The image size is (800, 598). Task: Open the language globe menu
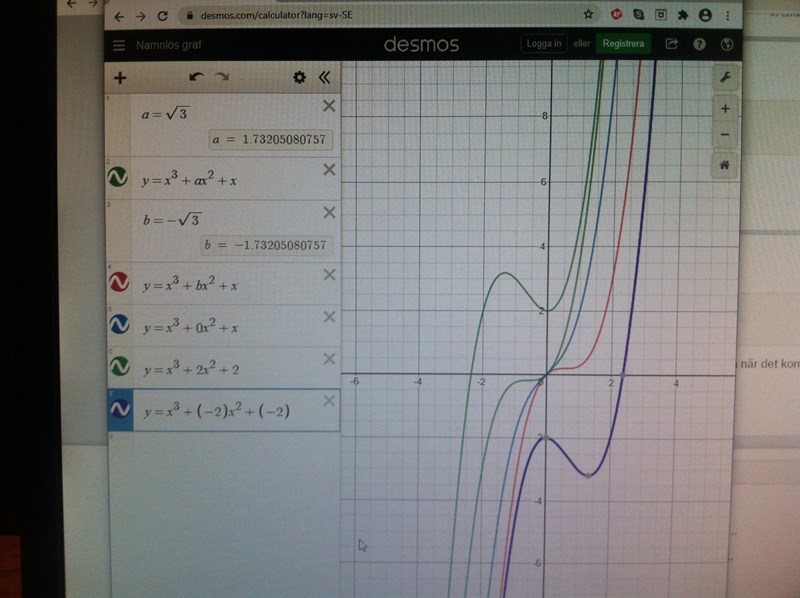click(727, 44)
